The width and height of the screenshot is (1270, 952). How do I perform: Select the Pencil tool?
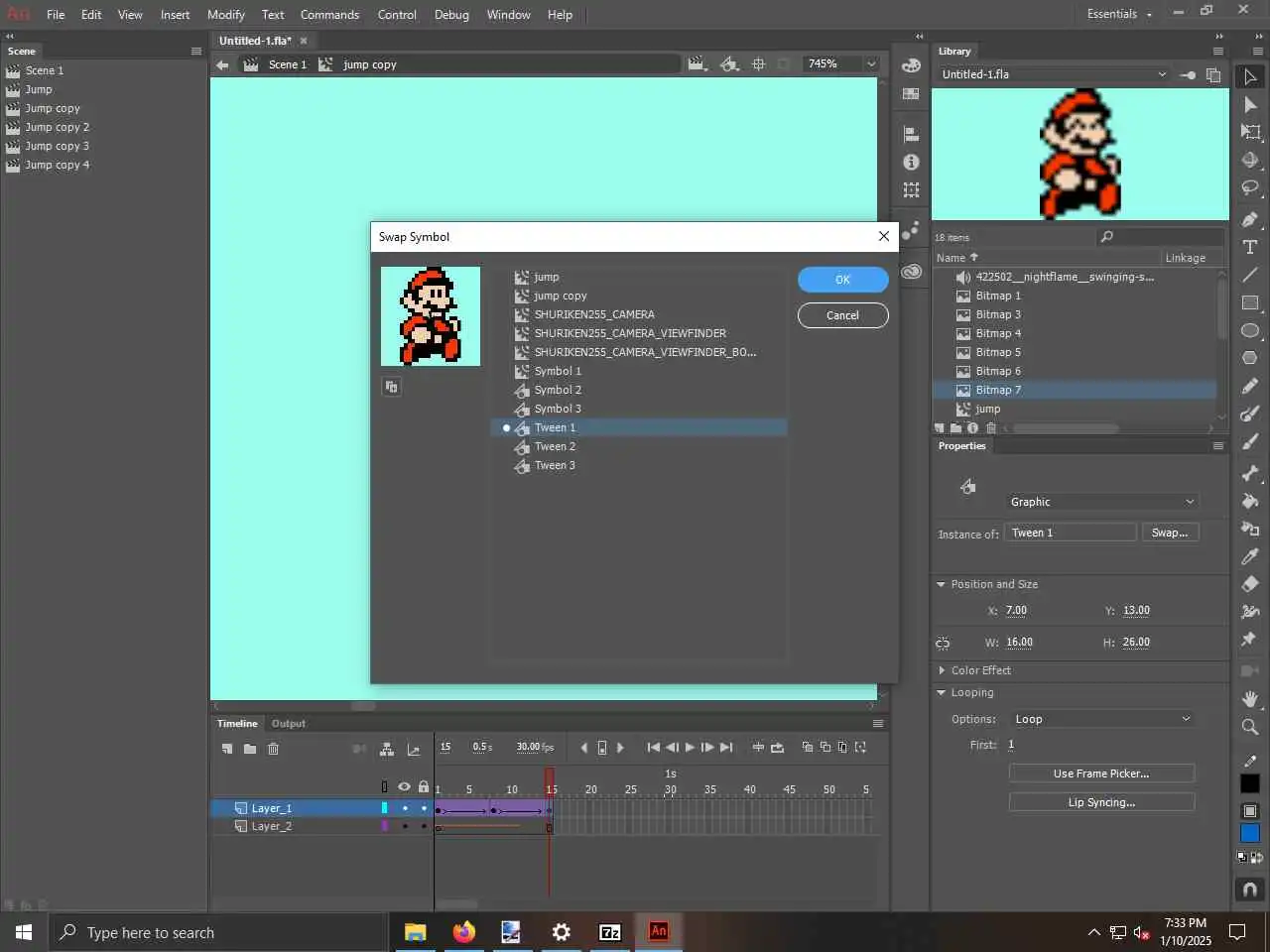tap(1250, 386)
